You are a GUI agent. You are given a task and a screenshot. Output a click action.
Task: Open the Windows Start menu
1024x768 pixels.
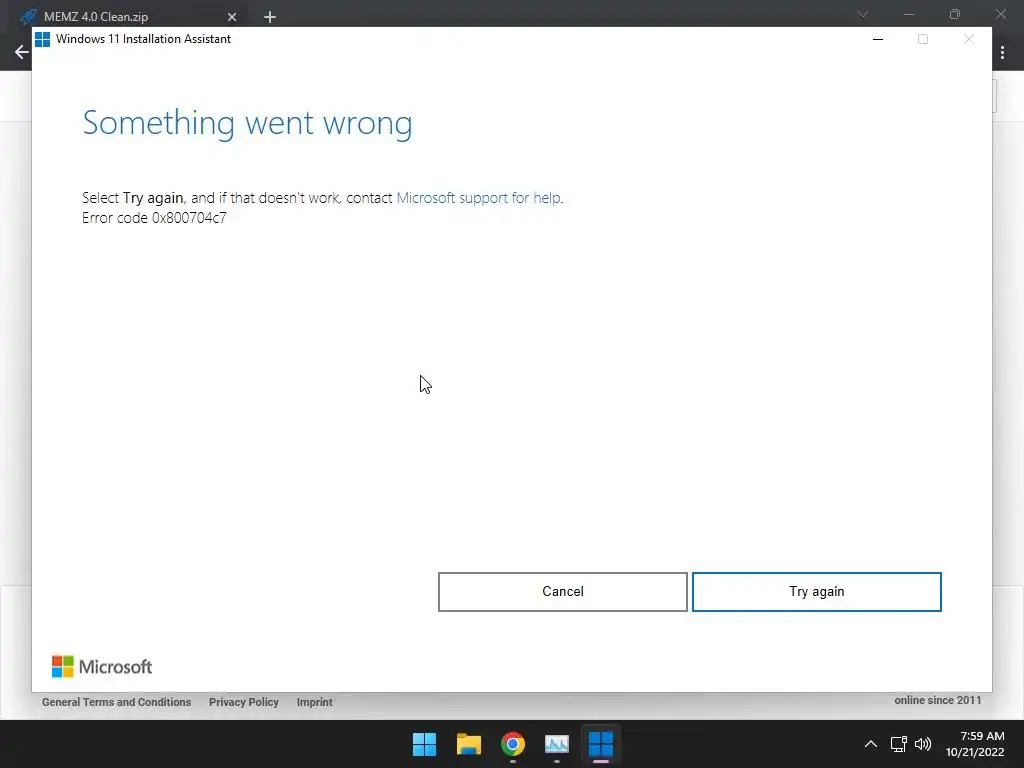coord(424,744)
